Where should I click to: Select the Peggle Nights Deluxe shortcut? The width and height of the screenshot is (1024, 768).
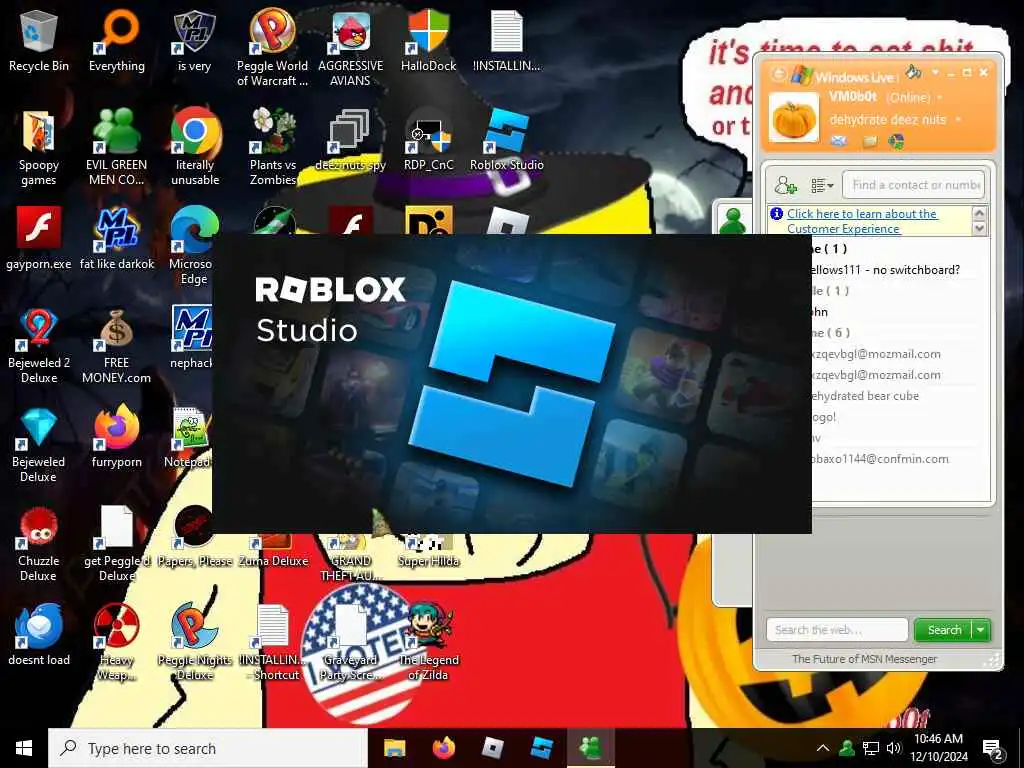pos(195,642)
